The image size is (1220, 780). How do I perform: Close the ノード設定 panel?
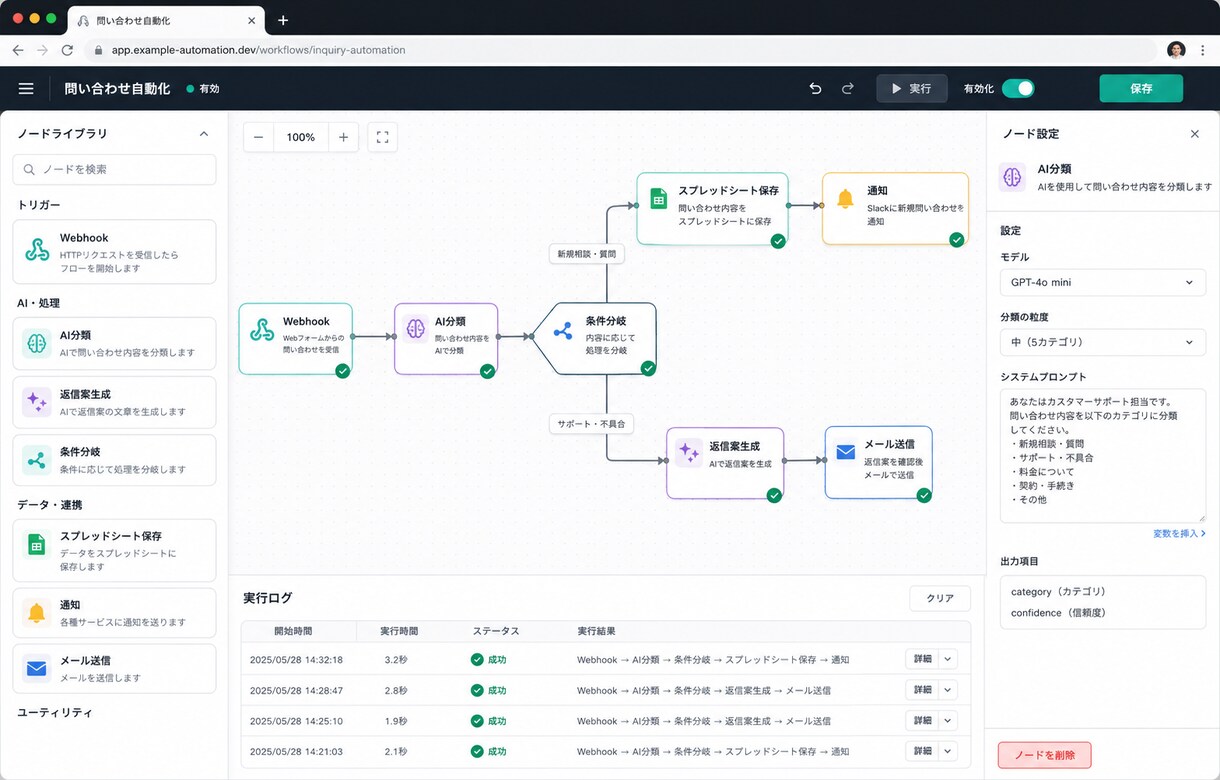(1194, 134)
